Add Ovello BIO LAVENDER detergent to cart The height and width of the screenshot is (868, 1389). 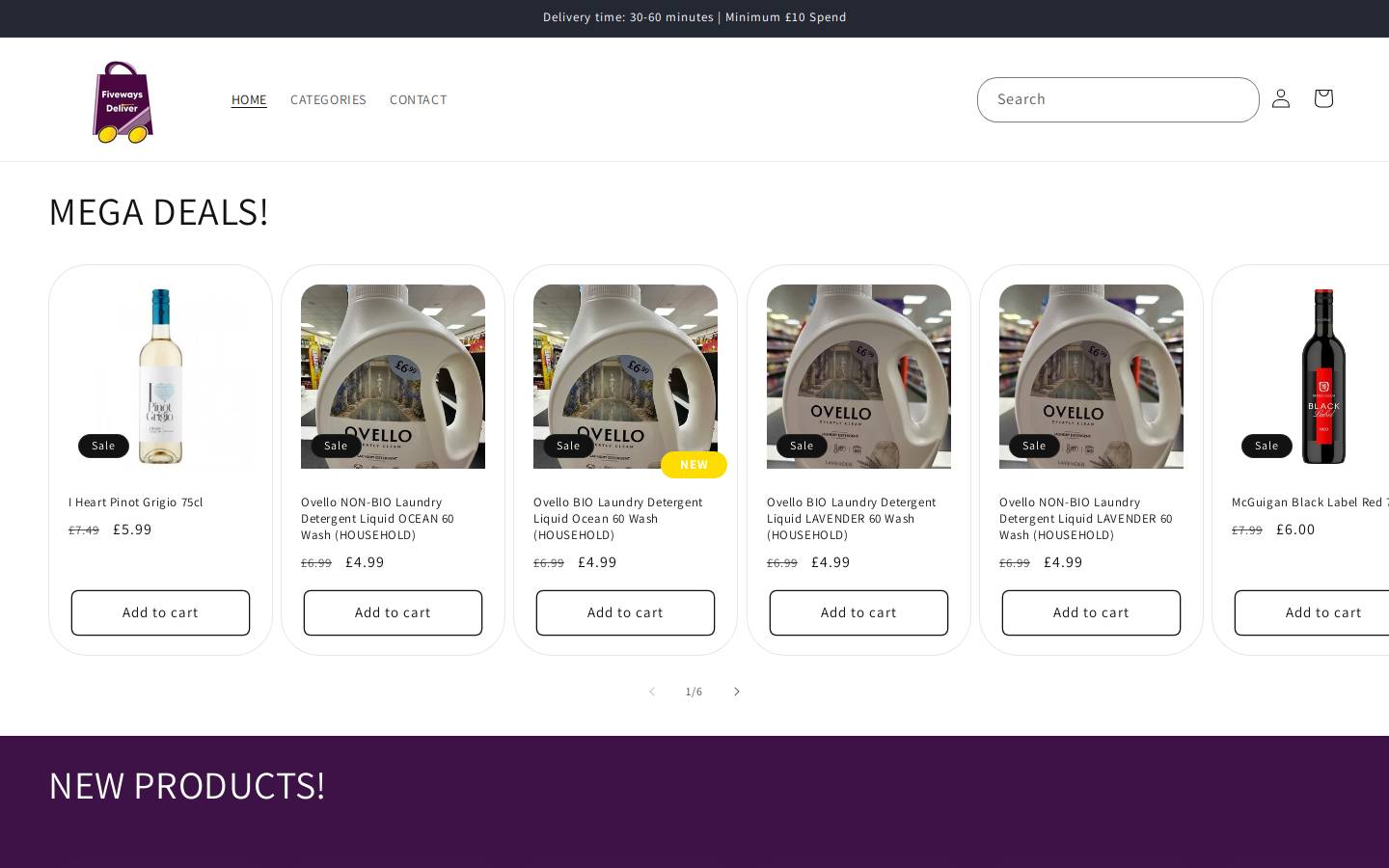pyautogui.click(x=858, y=612)
